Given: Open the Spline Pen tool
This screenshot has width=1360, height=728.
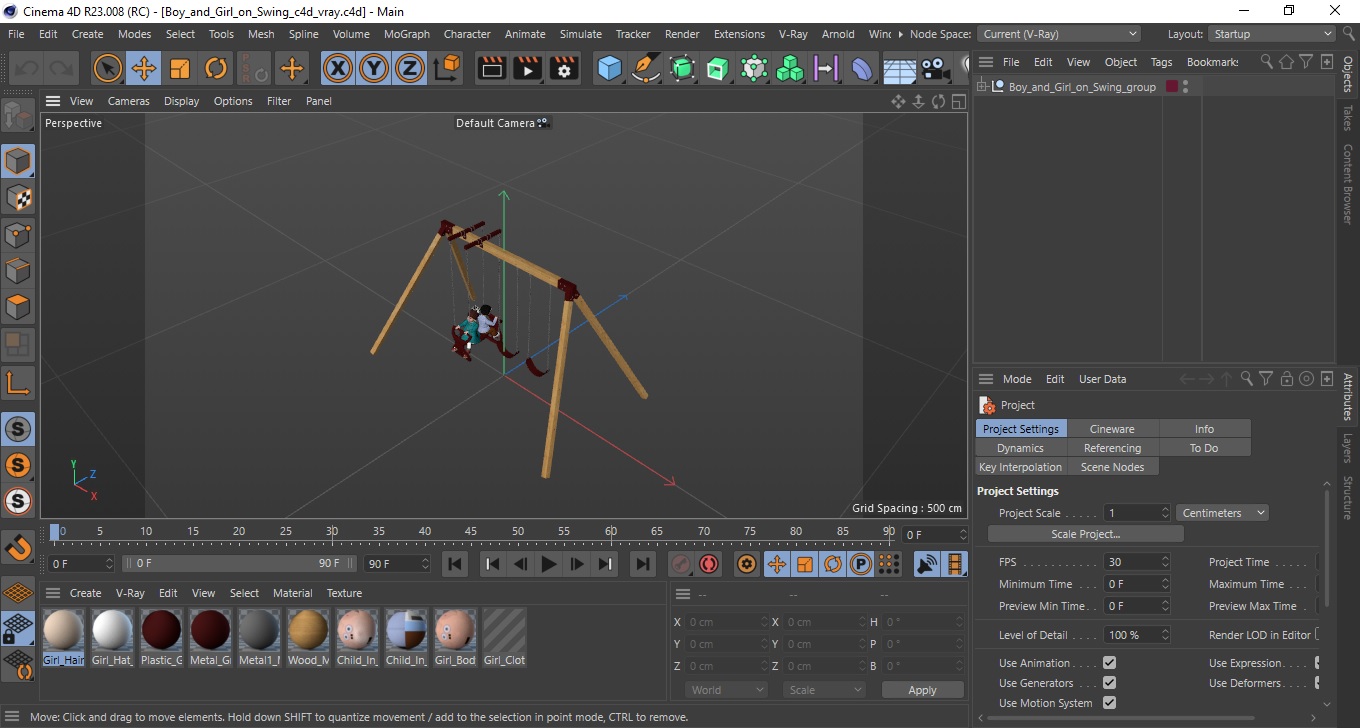Looking at the screenshot, I should coord(646,68).
